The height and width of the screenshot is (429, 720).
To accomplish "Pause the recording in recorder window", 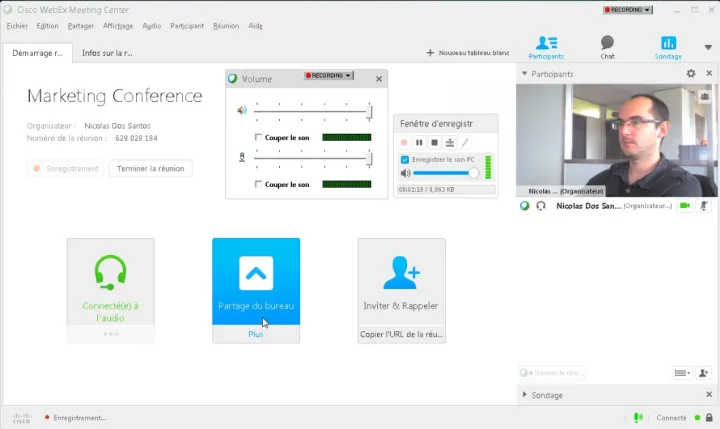I will click(x=420, y=143).
